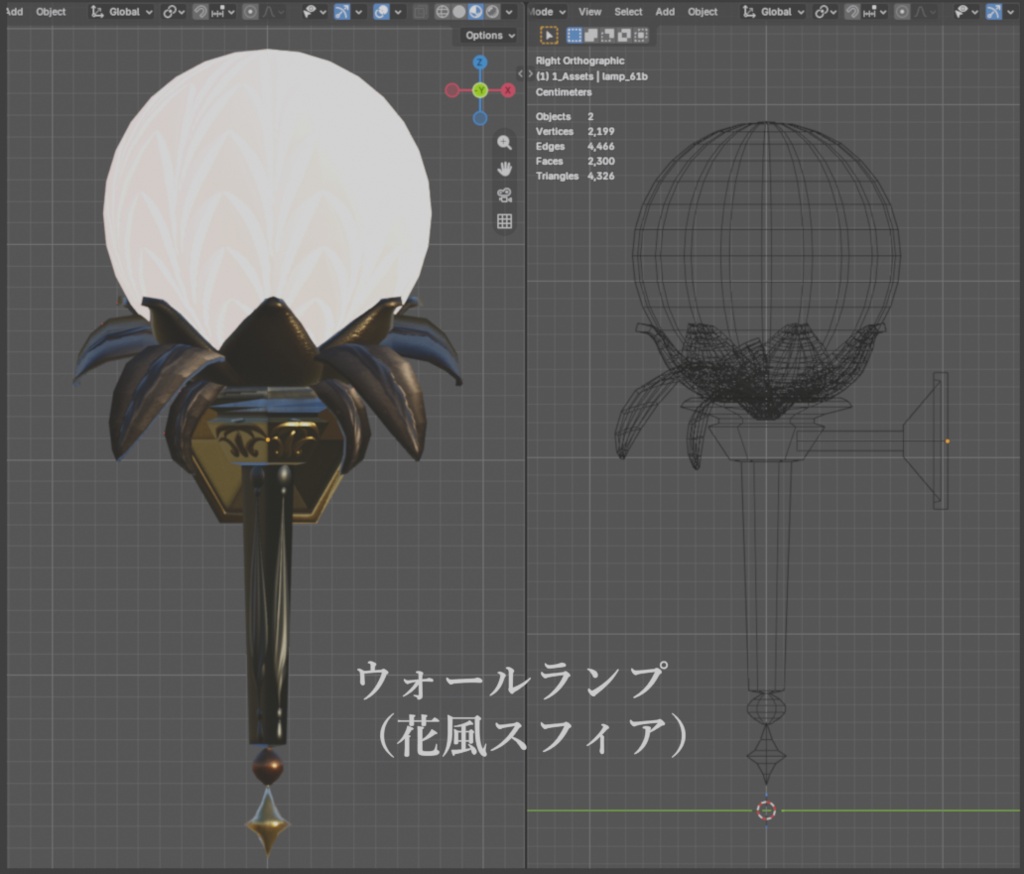Click Faces count '2,300'
This screenshot has width=1024, height=874.
point(601,161)
